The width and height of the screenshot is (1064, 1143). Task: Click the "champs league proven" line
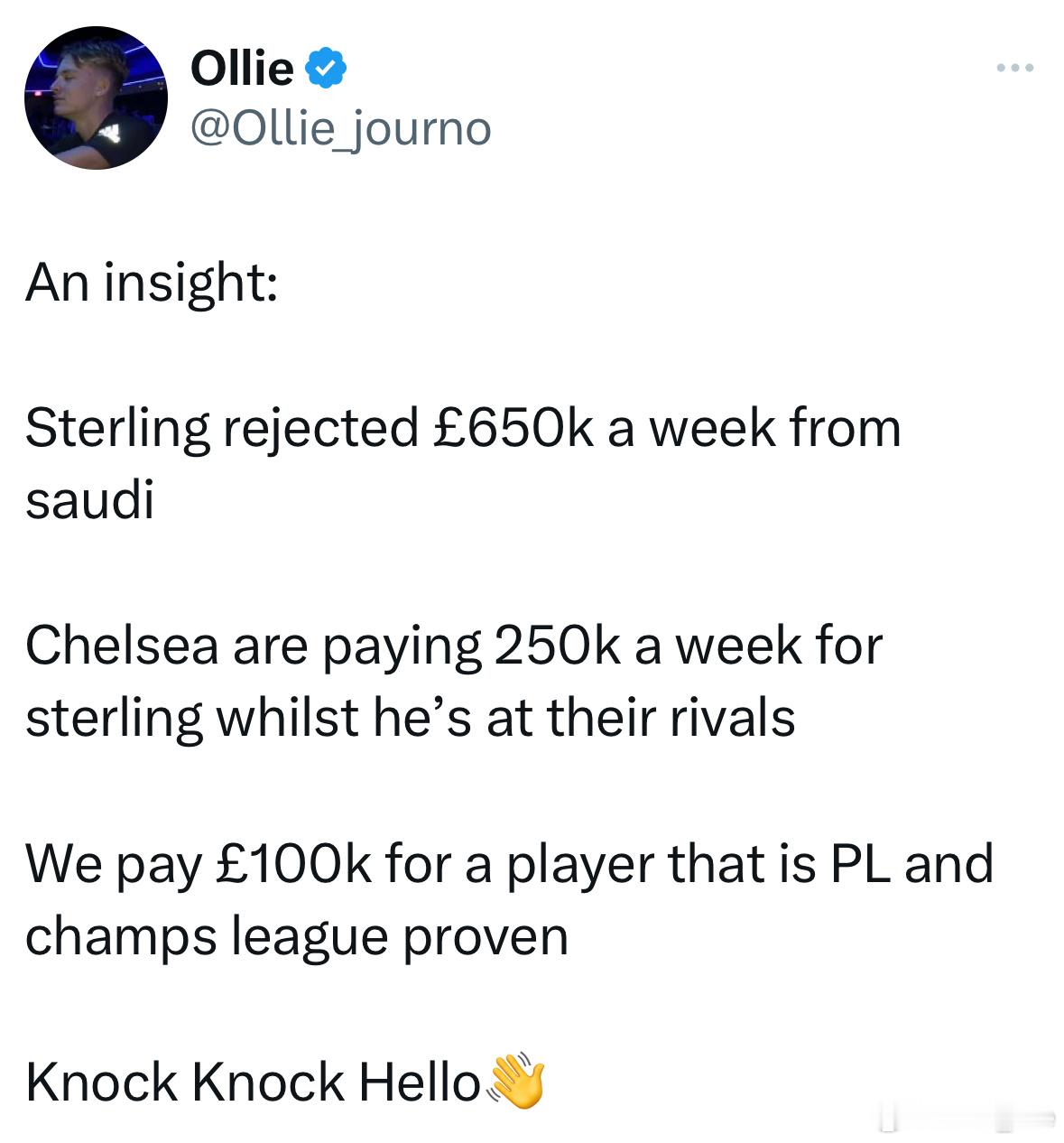297,937
